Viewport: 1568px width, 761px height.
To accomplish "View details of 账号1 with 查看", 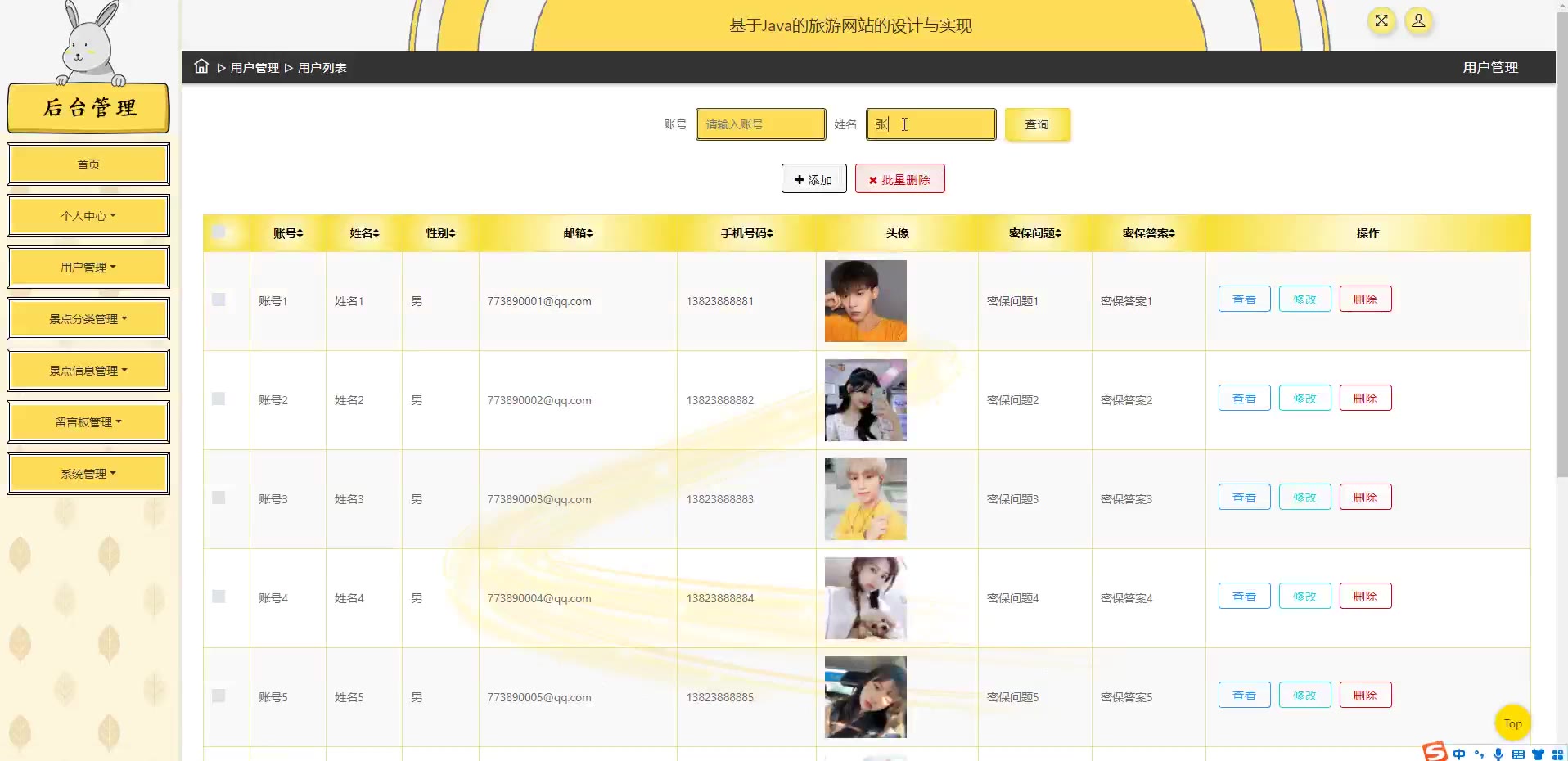I will (x=1244, y=299).
